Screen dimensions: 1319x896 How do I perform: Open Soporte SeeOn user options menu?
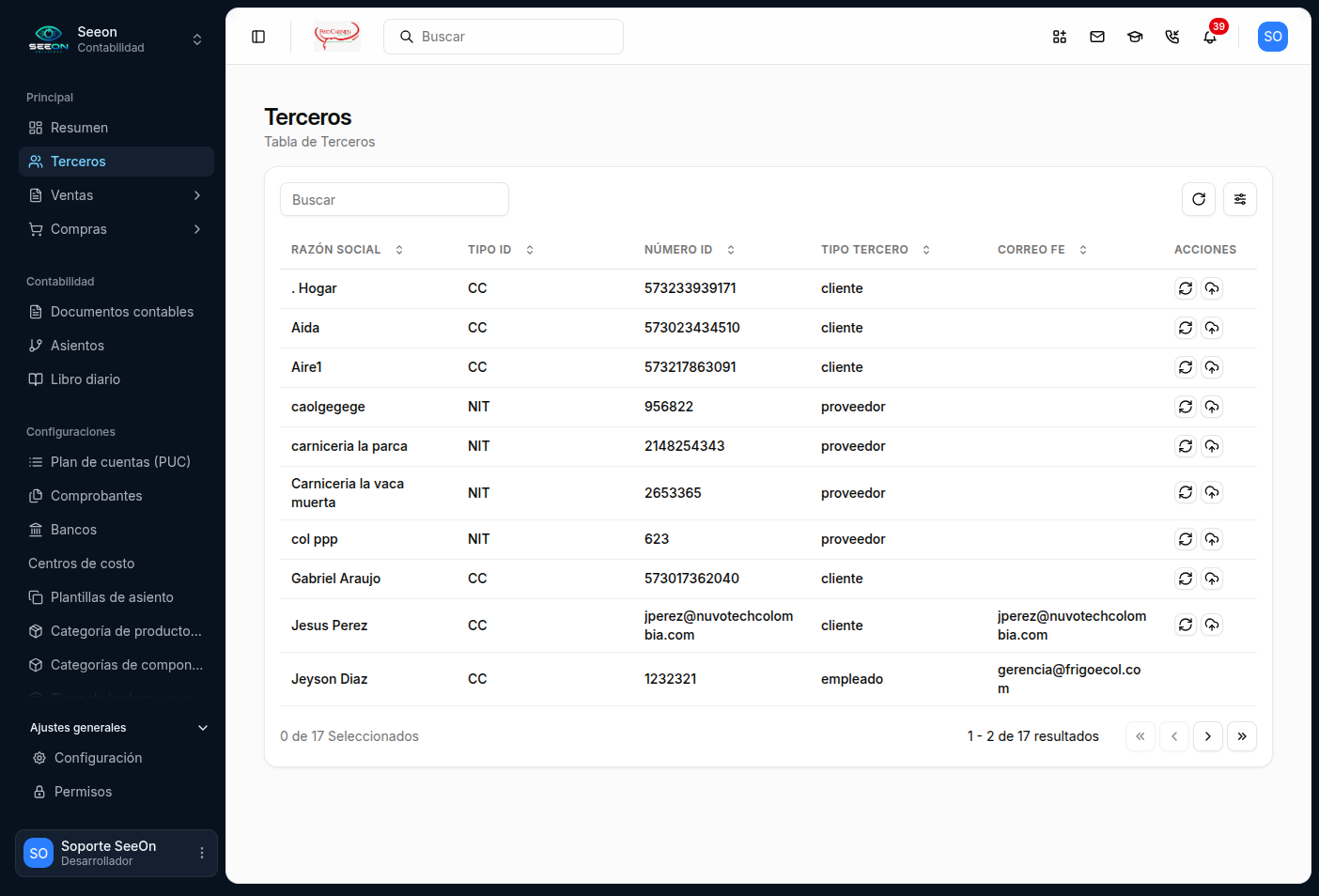202,853
